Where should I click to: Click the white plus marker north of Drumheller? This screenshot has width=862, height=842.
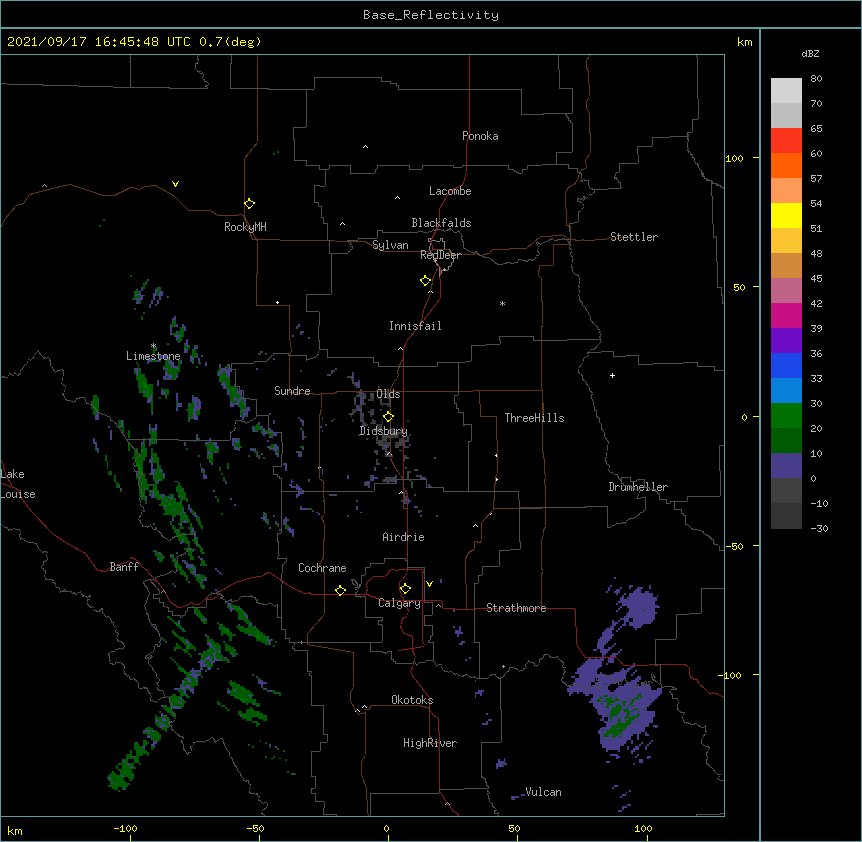612,375
